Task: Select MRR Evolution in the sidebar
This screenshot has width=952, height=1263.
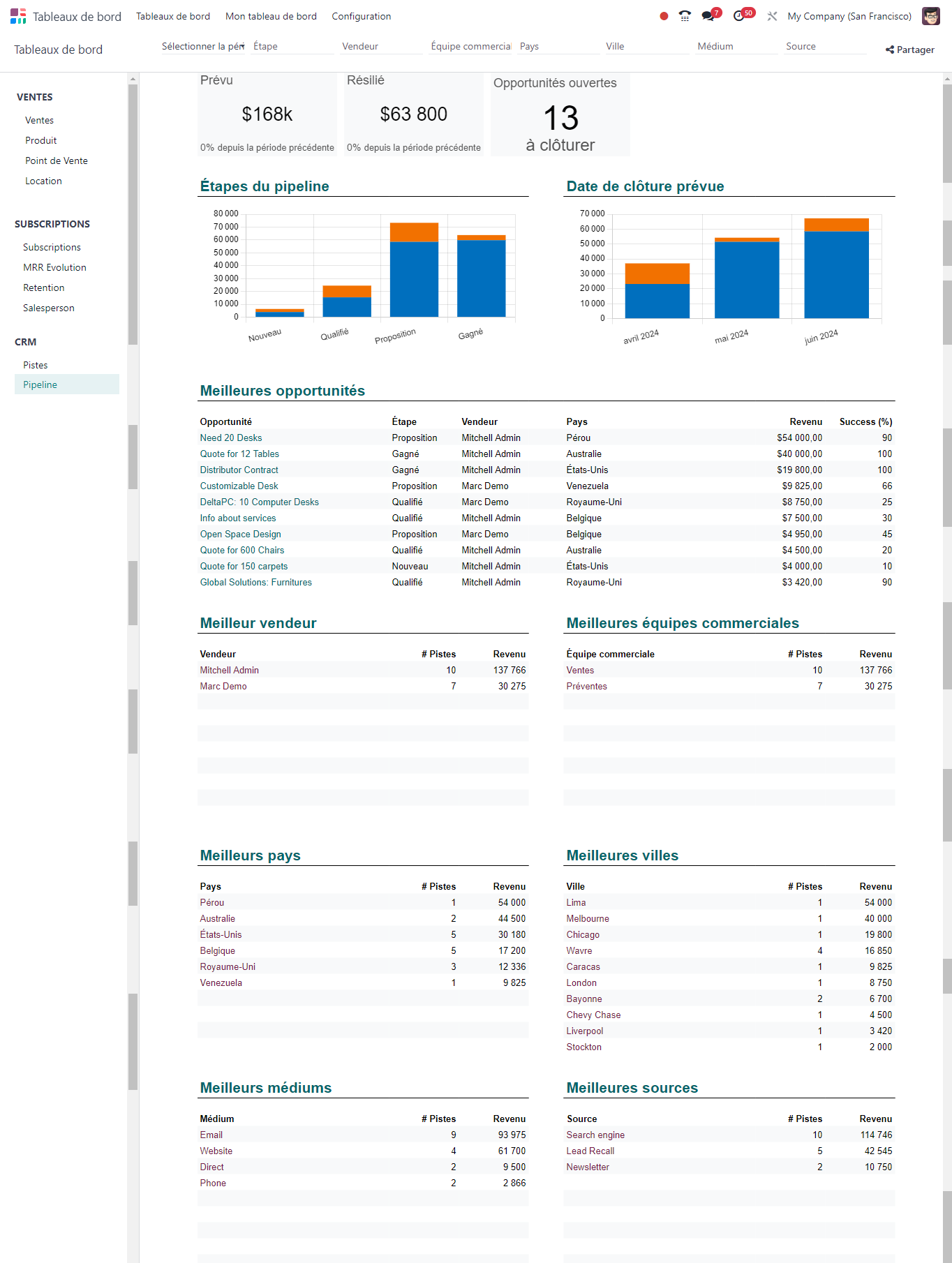Action: click(x=54, y=267)
